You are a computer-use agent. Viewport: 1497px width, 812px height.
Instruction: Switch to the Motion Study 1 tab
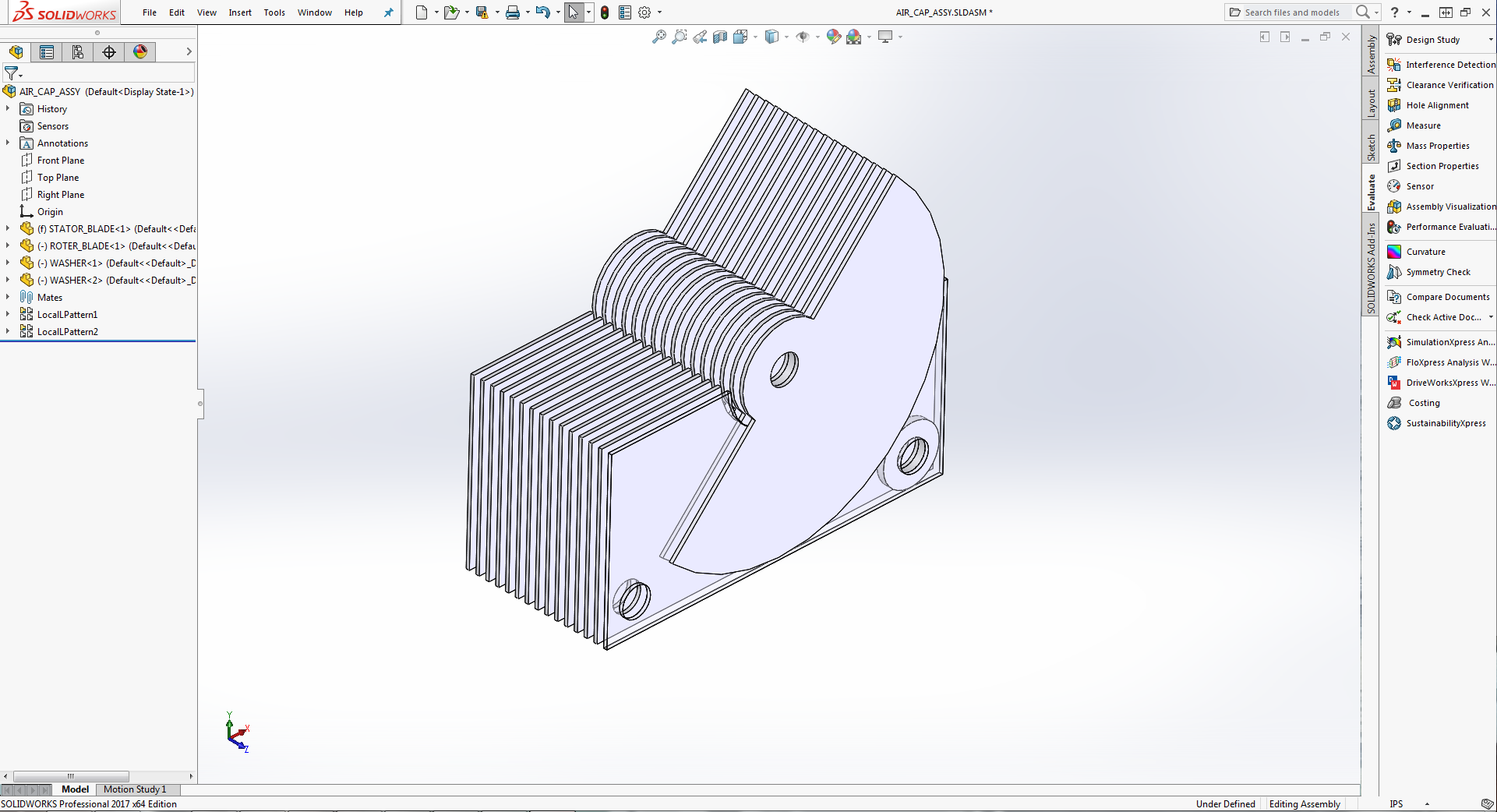(135, 789)
